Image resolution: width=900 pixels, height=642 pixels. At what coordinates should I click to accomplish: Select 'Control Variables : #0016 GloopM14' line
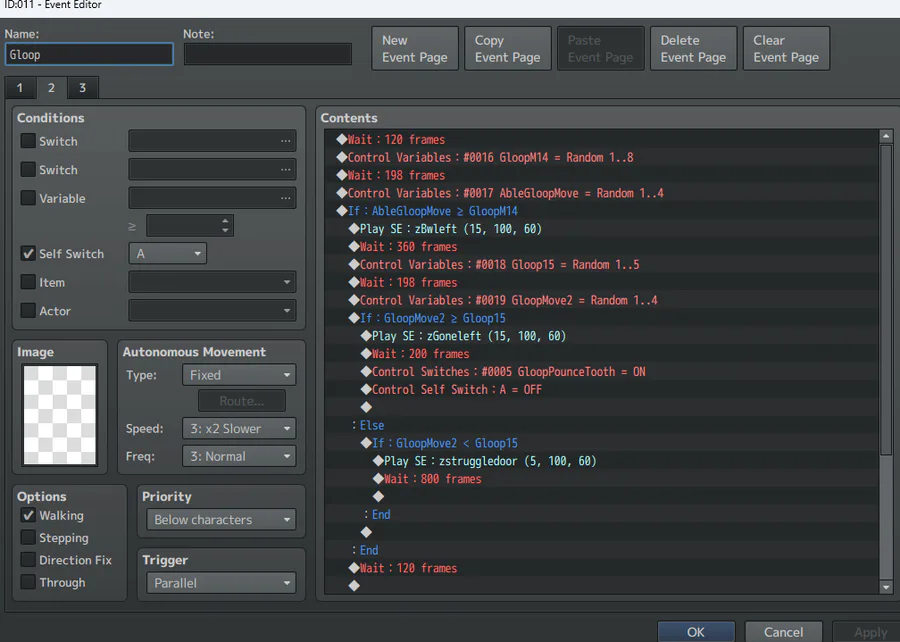(601, 157)
